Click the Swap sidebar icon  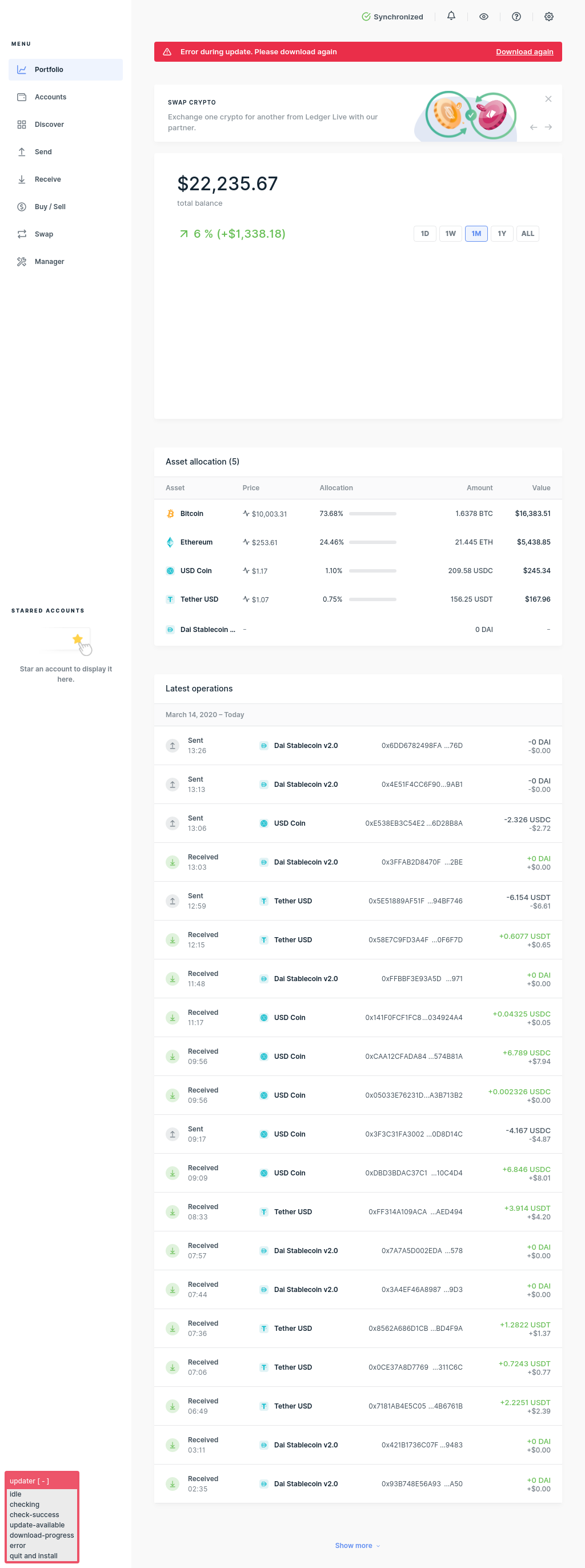(22, 234)
